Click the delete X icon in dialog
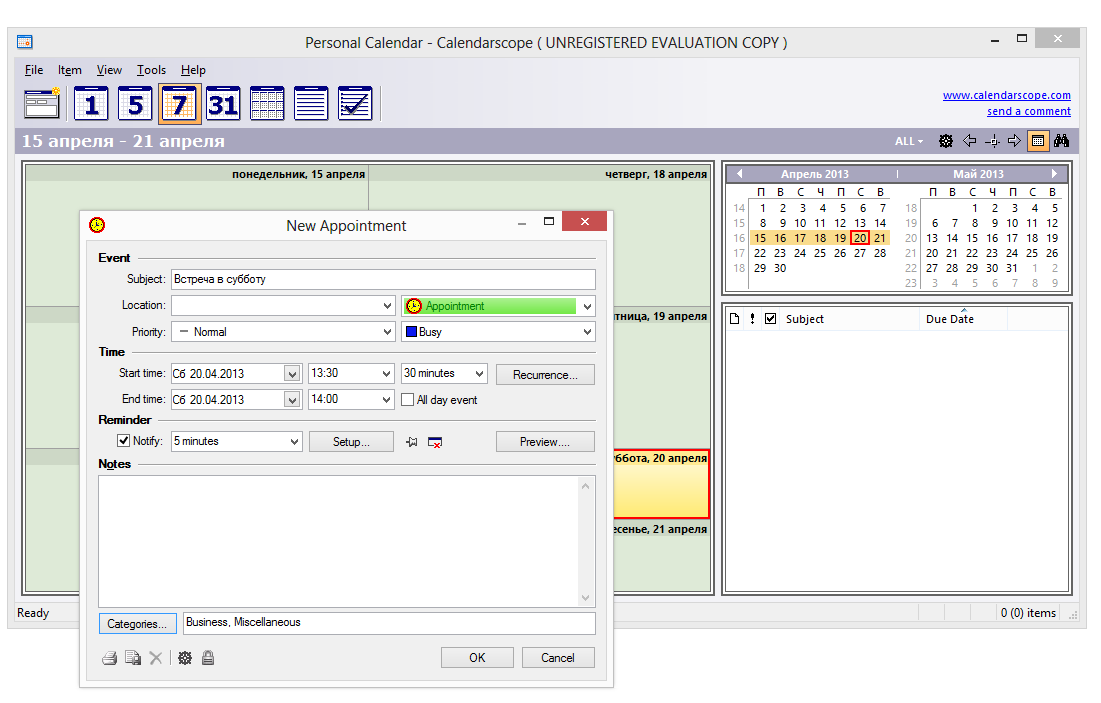The width and height of the screenshot is (1101, 703). 156,658
